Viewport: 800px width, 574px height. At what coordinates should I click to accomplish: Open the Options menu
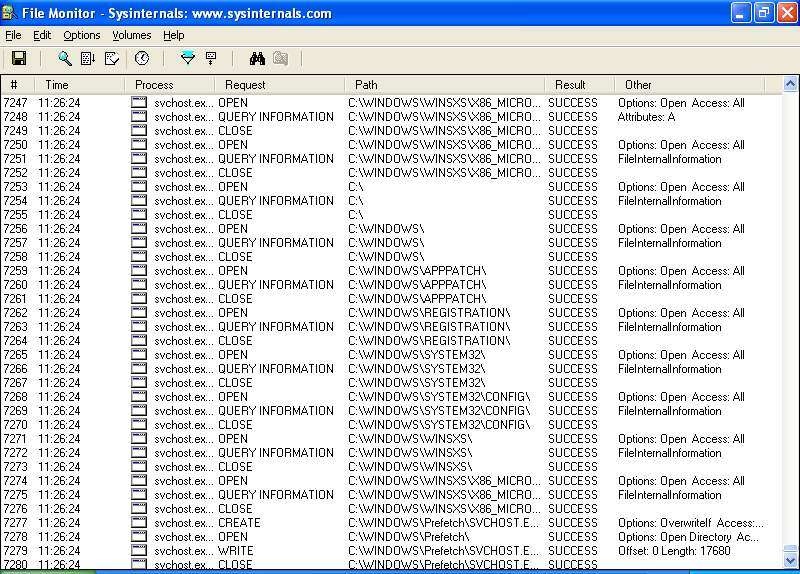click(x=81, y=35)
